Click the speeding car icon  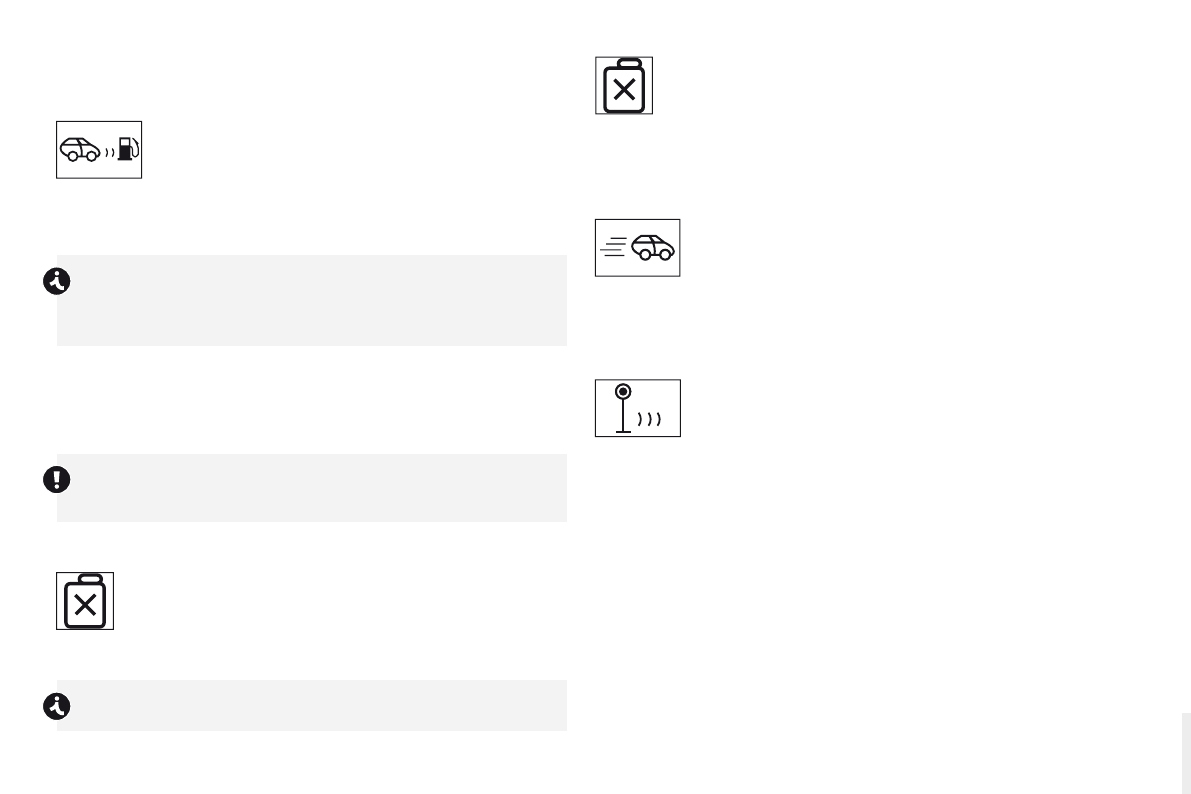coord(637,248)
